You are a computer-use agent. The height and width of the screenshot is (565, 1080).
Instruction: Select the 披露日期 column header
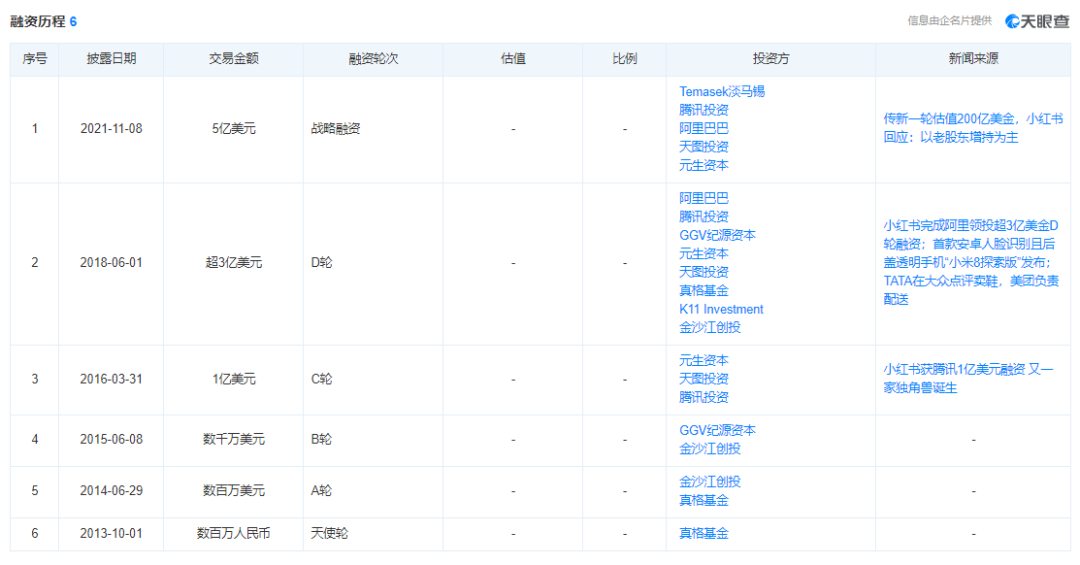[x=111, y=59]
